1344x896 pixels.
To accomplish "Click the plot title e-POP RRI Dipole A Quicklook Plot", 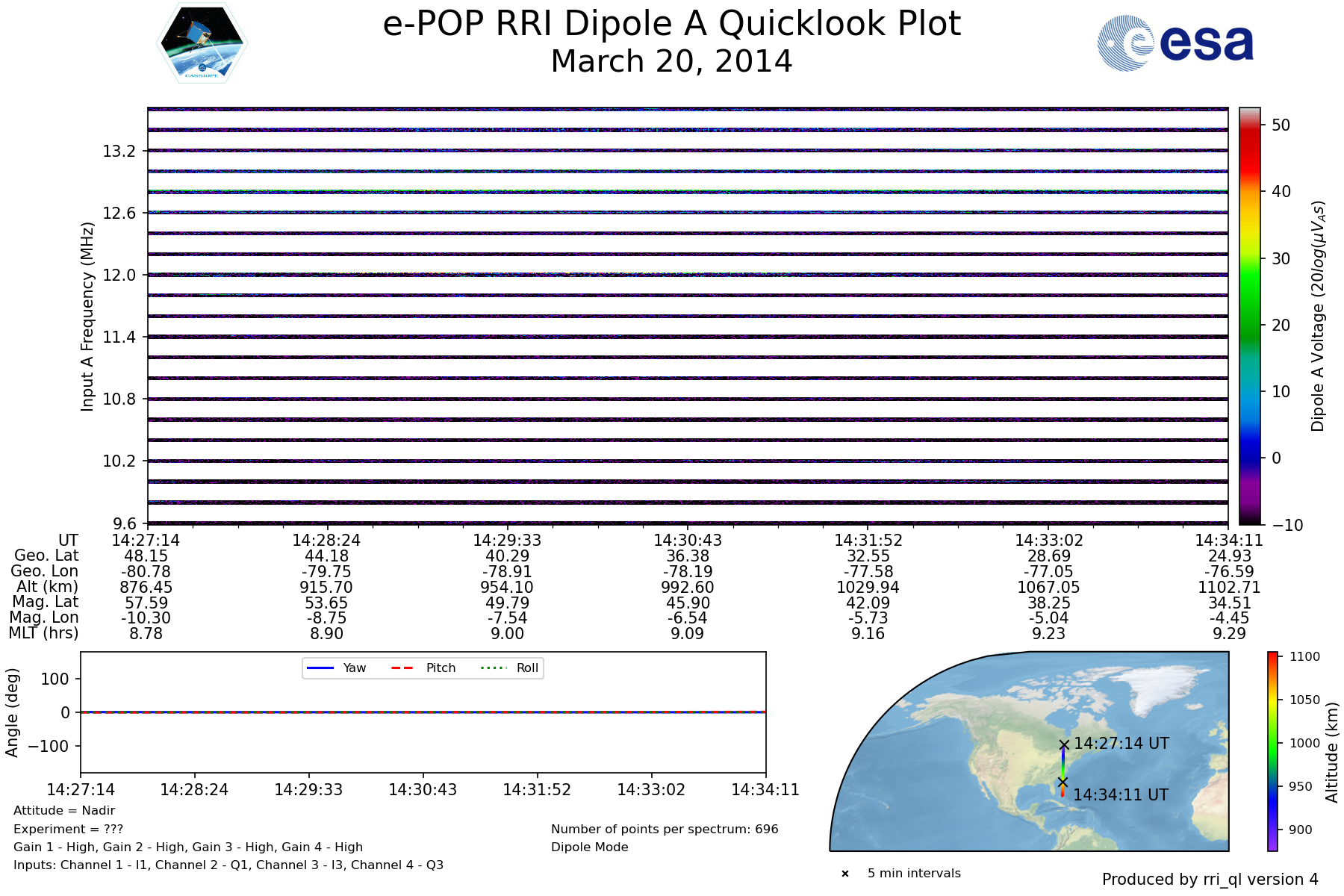I will 671,24.
